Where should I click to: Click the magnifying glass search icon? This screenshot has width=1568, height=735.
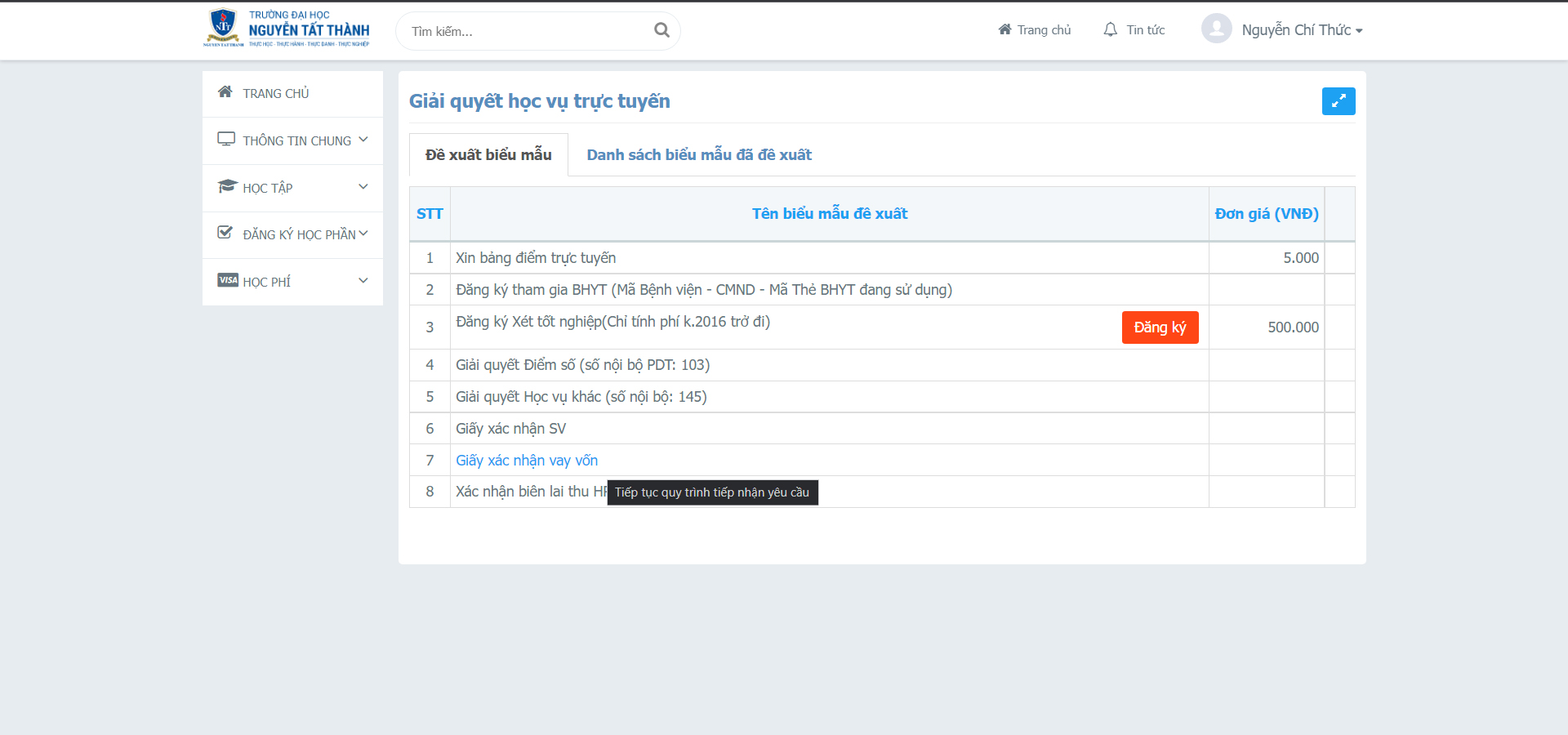(661, 30)
